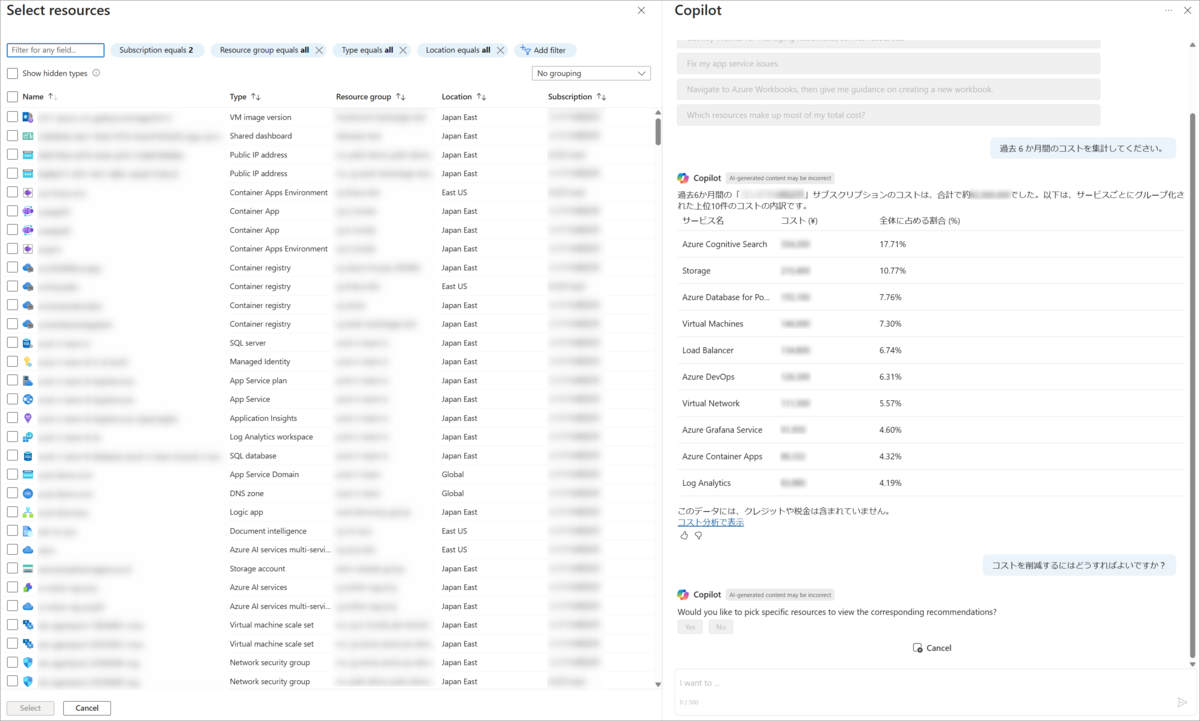Check the DNS zone row
Screen dimensions: 1200x721
pyautogui.click(x=12, y=494)
